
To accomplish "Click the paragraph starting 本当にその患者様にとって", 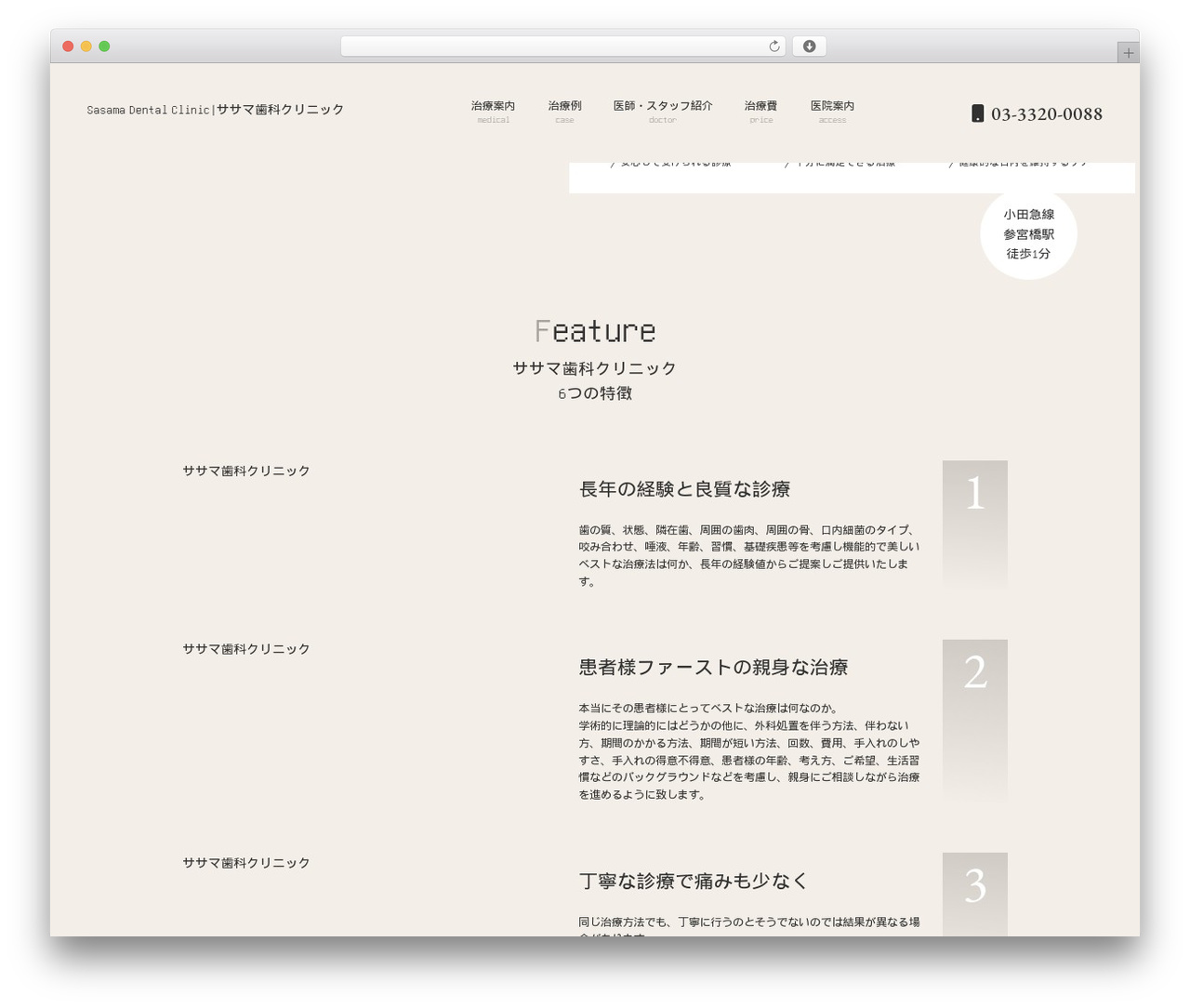I will pyautogui.click(x=749, y=751).
